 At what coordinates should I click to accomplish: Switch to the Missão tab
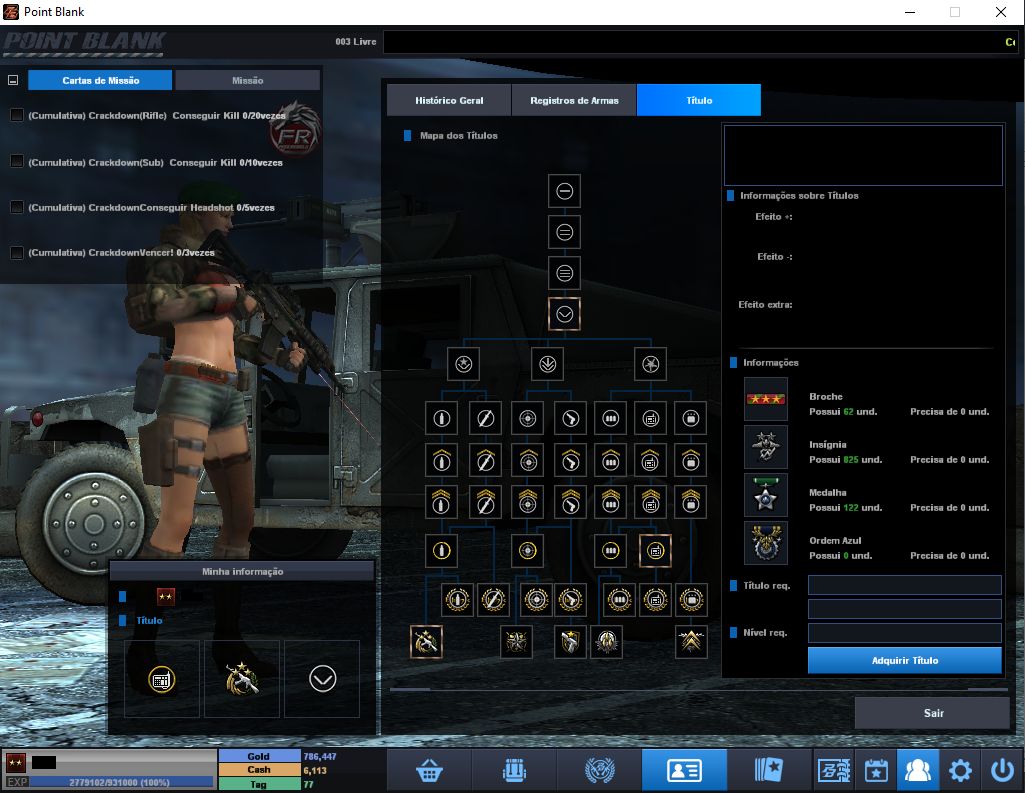click(247, 80)
